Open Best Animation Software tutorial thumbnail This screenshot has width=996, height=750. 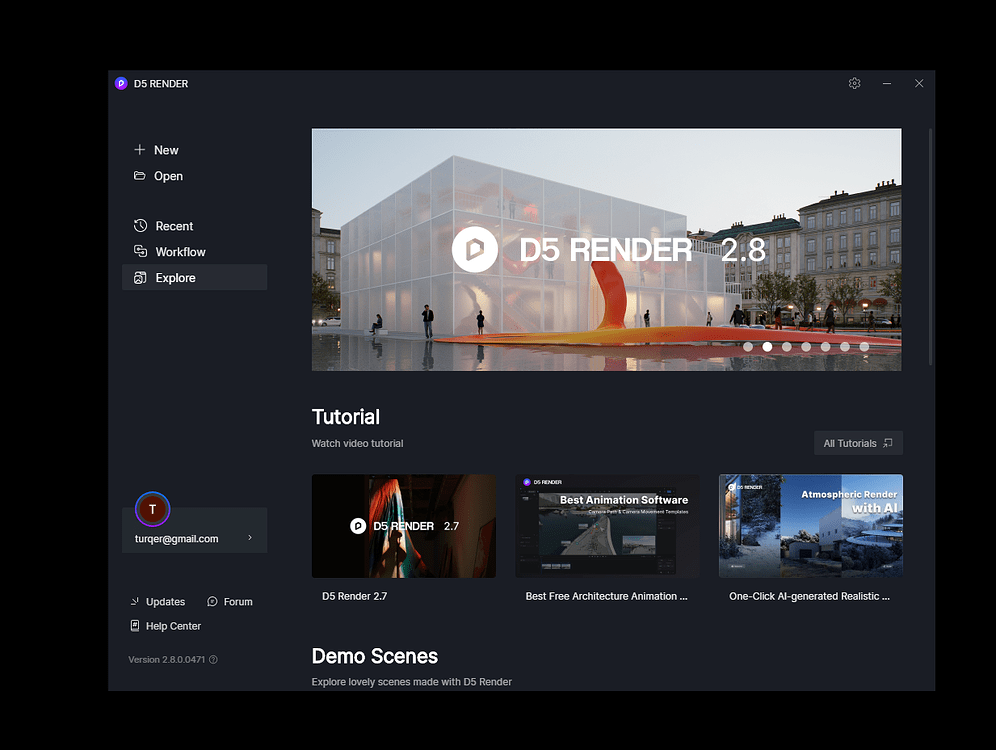[607, 526]
